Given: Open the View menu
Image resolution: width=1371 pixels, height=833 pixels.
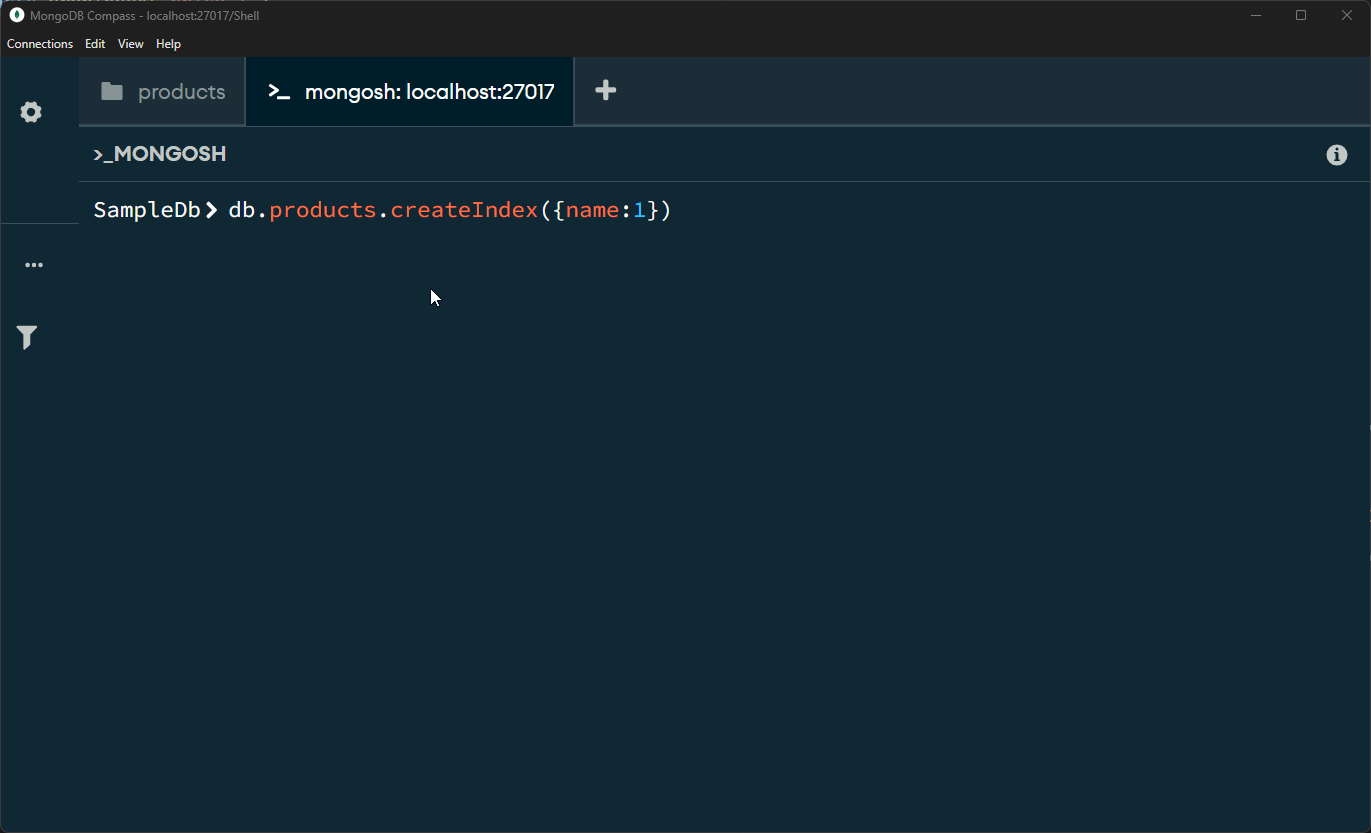Looking at the screenshot, I should coord(131,44).
